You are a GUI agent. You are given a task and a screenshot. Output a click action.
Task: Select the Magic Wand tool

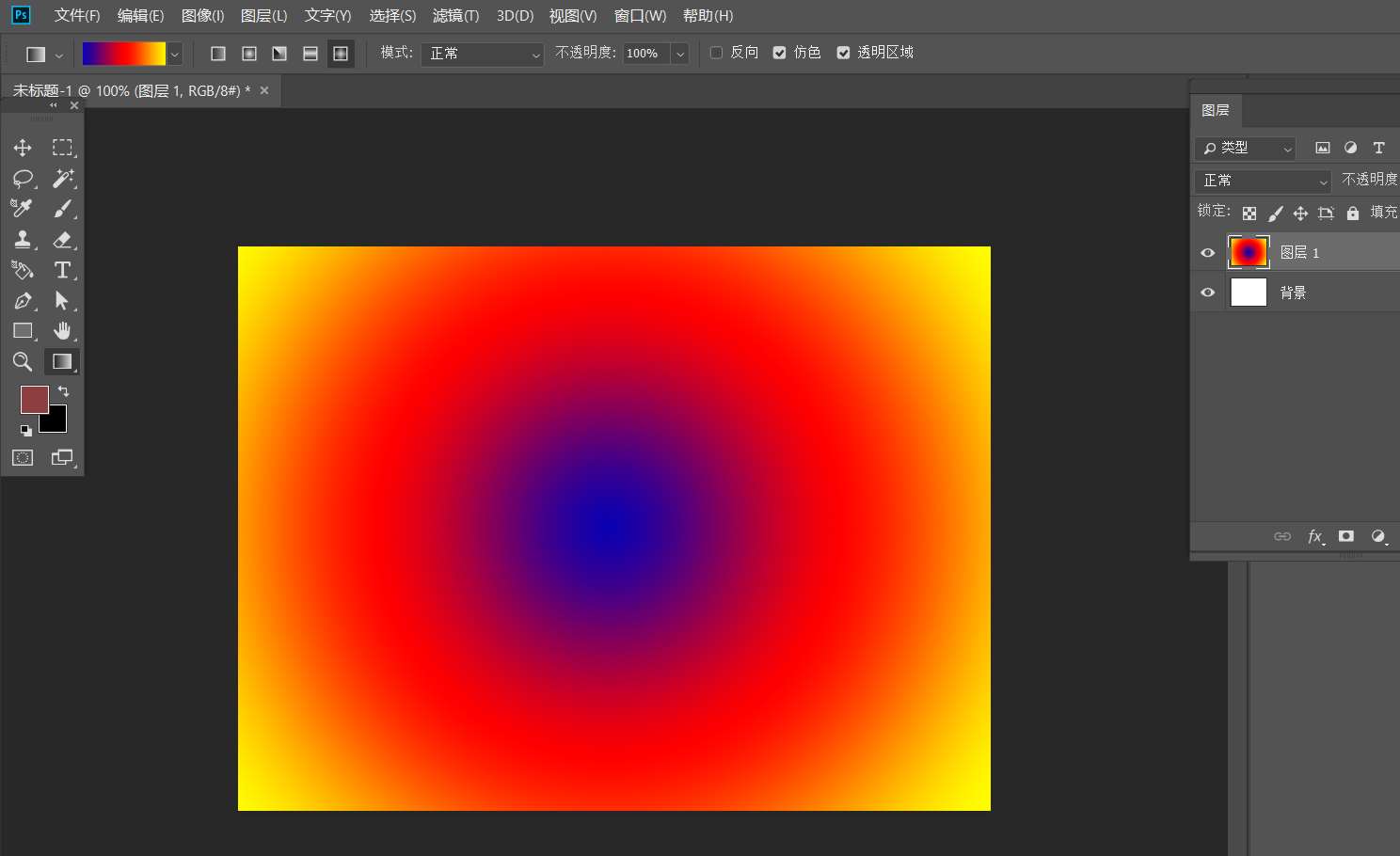click(62, 178)
